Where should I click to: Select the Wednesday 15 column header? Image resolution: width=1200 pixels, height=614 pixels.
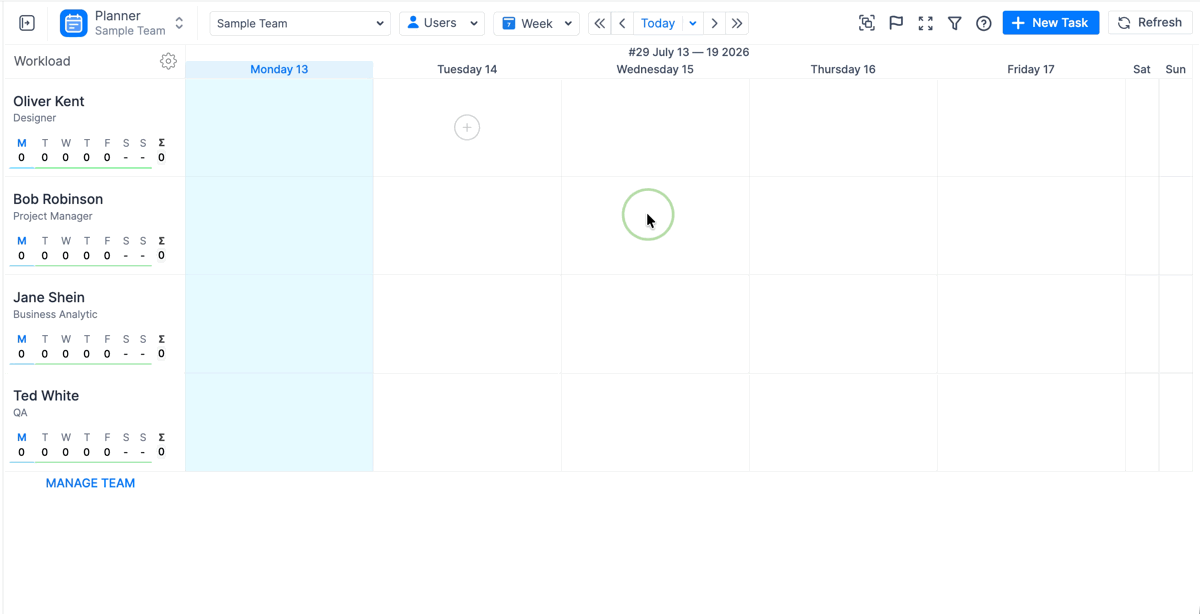point(655,69)
